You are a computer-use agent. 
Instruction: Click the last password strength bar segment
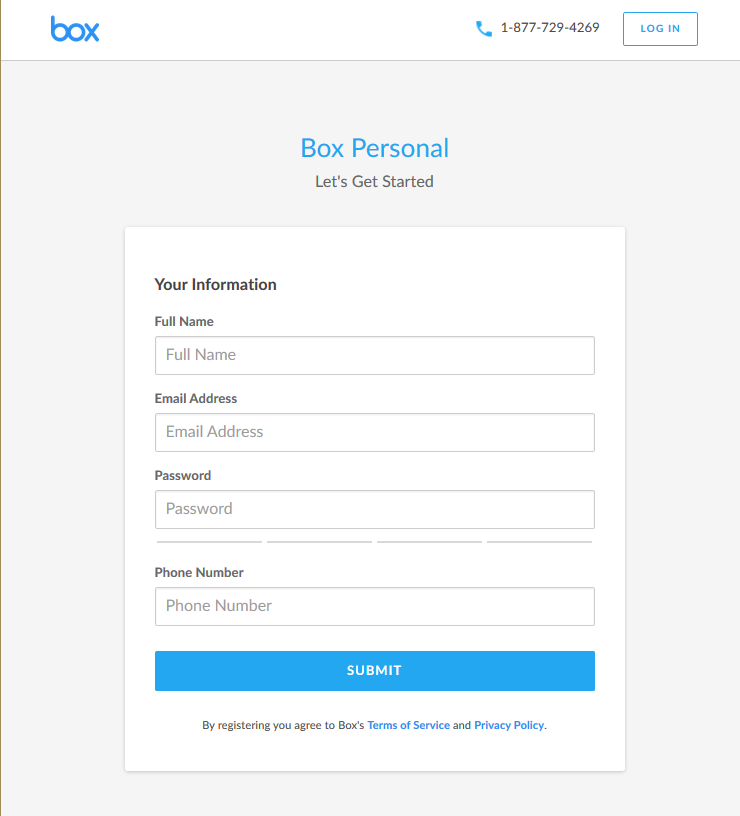(x=539, y=542)
